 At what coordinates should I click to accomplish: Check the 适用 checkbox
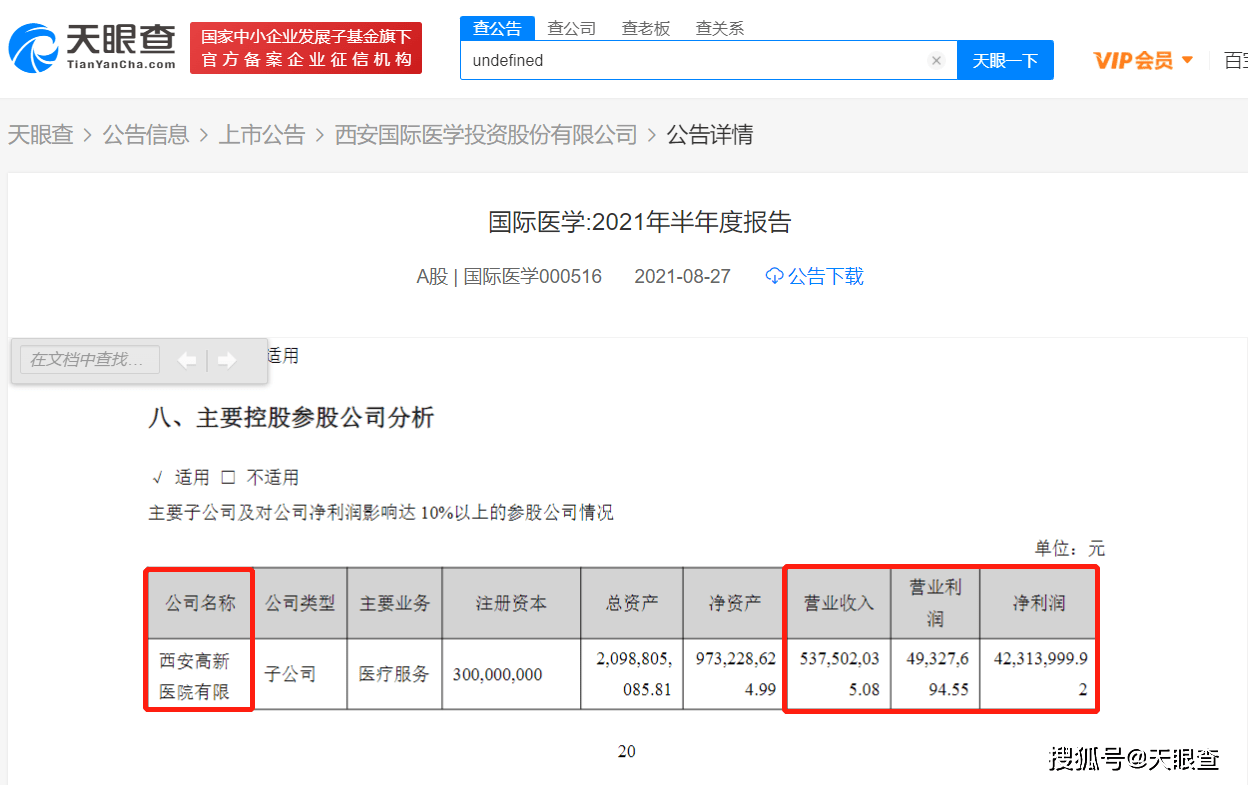pyautogui.click(x=158, y=477)
